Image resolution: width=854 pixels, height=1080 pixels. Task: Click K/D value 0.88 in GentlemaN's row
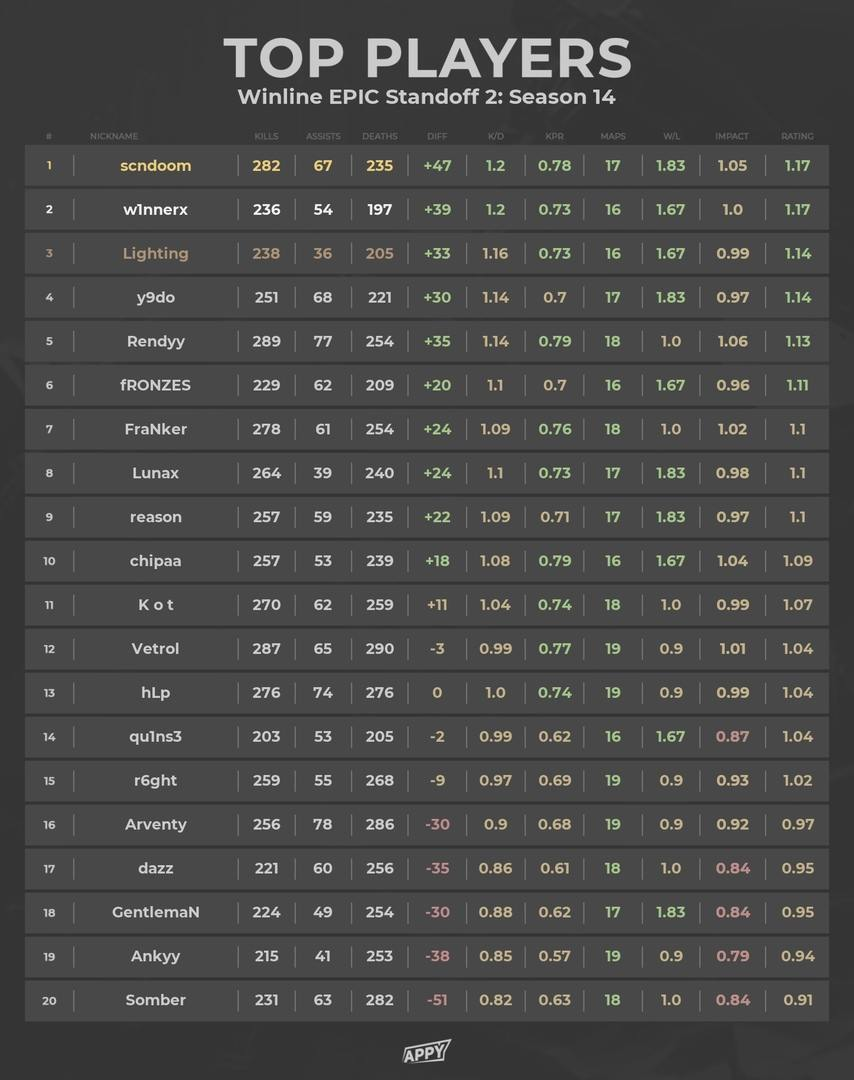point(495,913)
